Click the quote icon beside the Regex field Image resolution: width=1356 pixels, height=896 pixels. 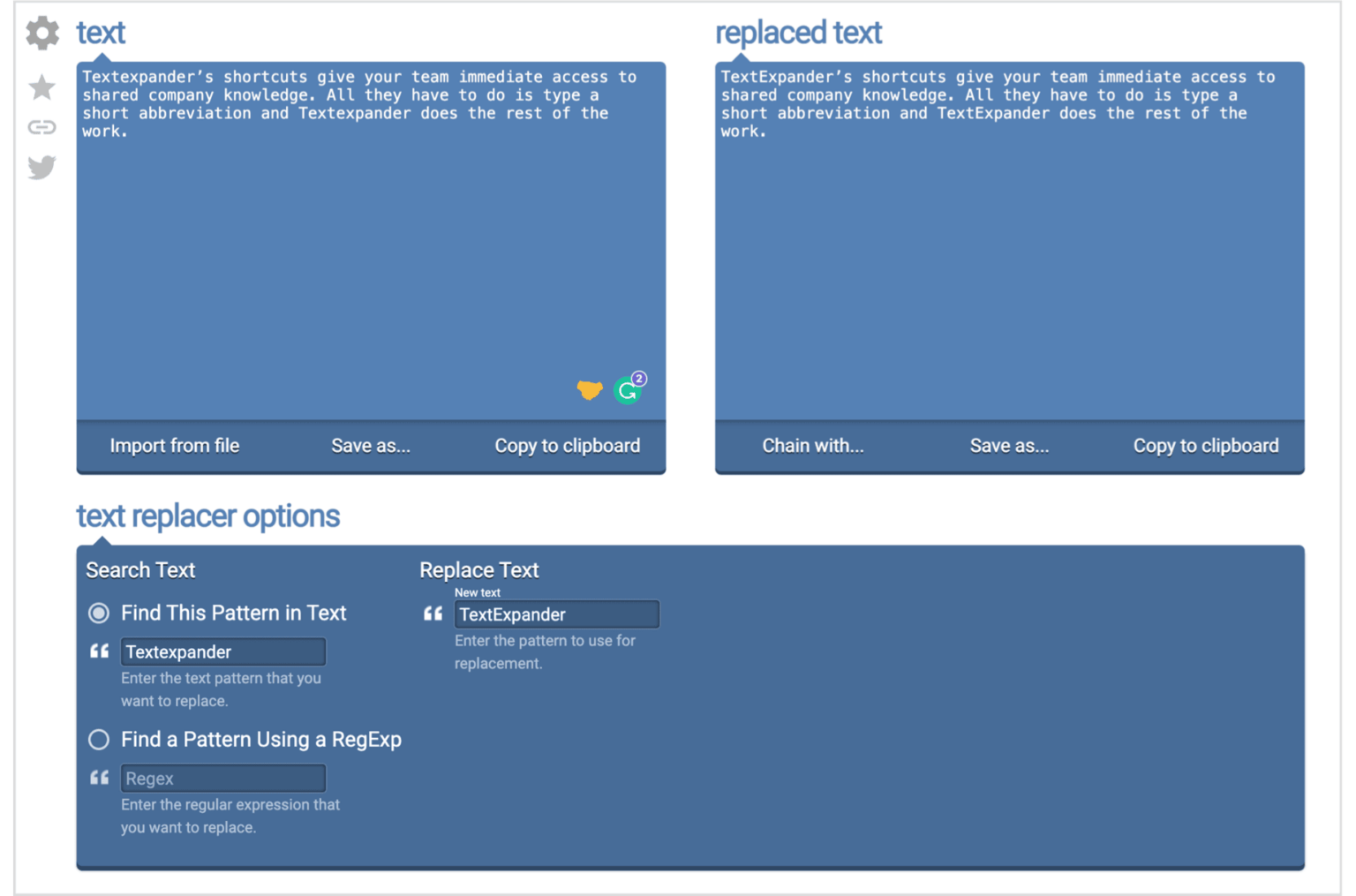[x=99, y=777]
